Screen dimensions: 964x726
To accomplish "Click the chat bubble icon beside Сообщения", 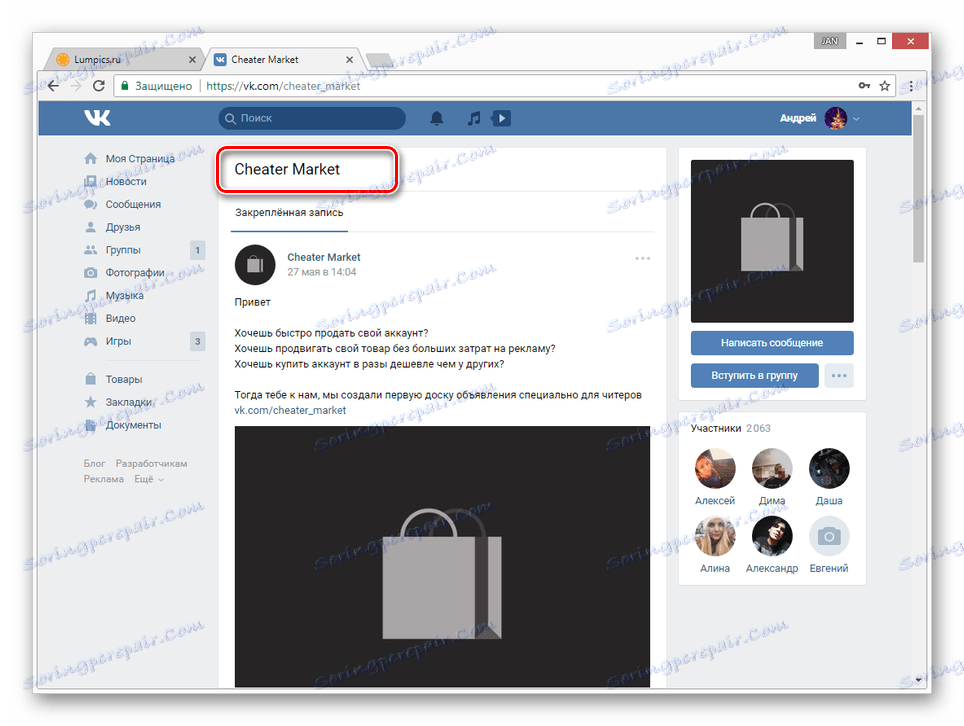I will pos(90,204).
